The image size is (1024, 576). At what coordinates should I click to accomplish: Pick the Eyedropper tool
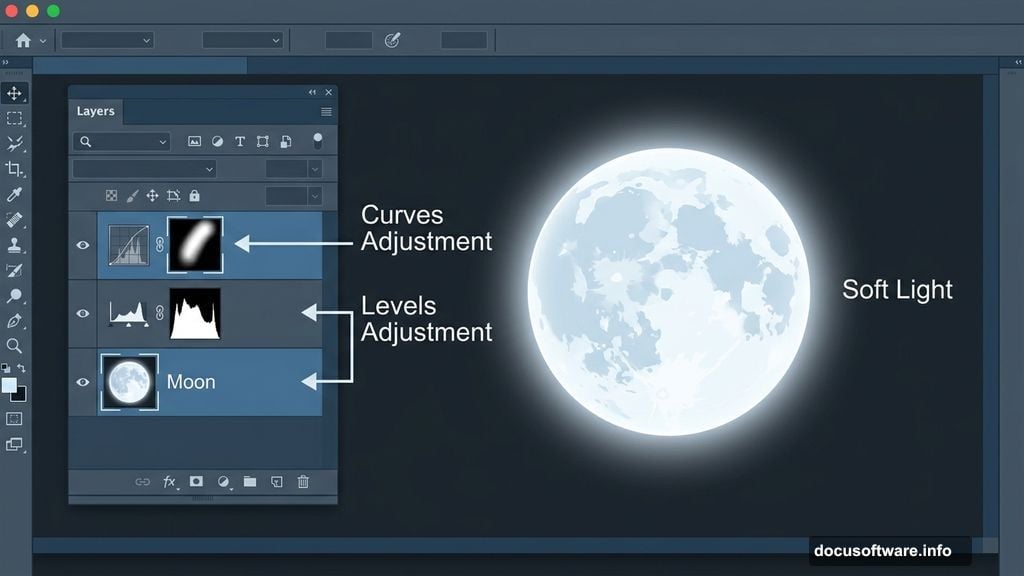tap(14, 195)
